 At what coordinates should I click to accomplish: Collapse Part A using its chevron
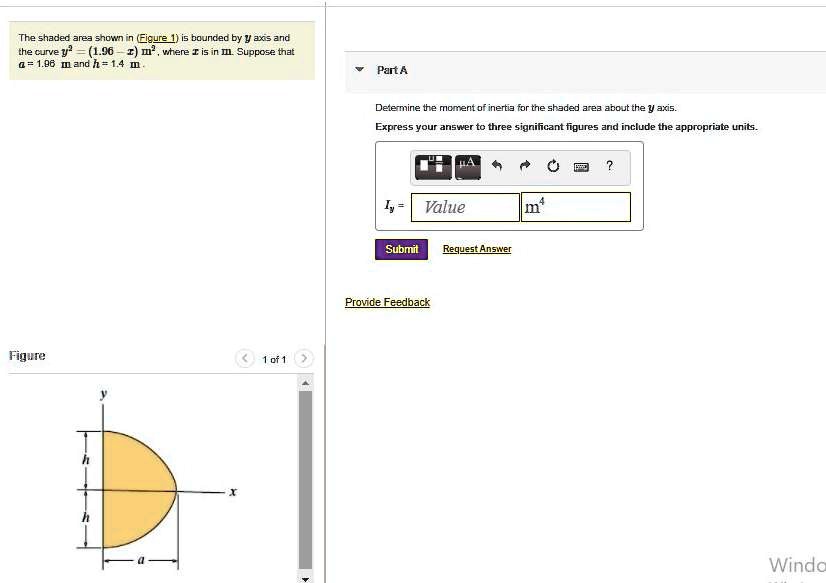tap(359, 70)
